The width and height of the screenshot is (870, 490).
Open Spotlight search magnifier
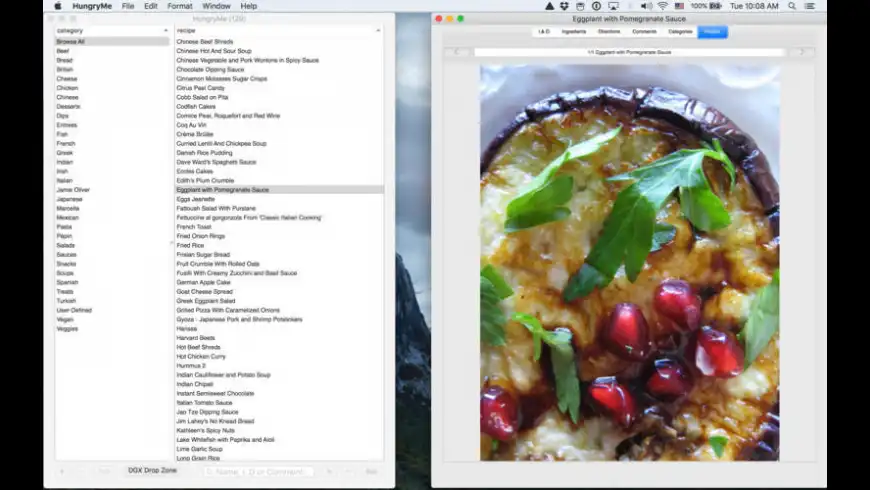tap(792, 6)
